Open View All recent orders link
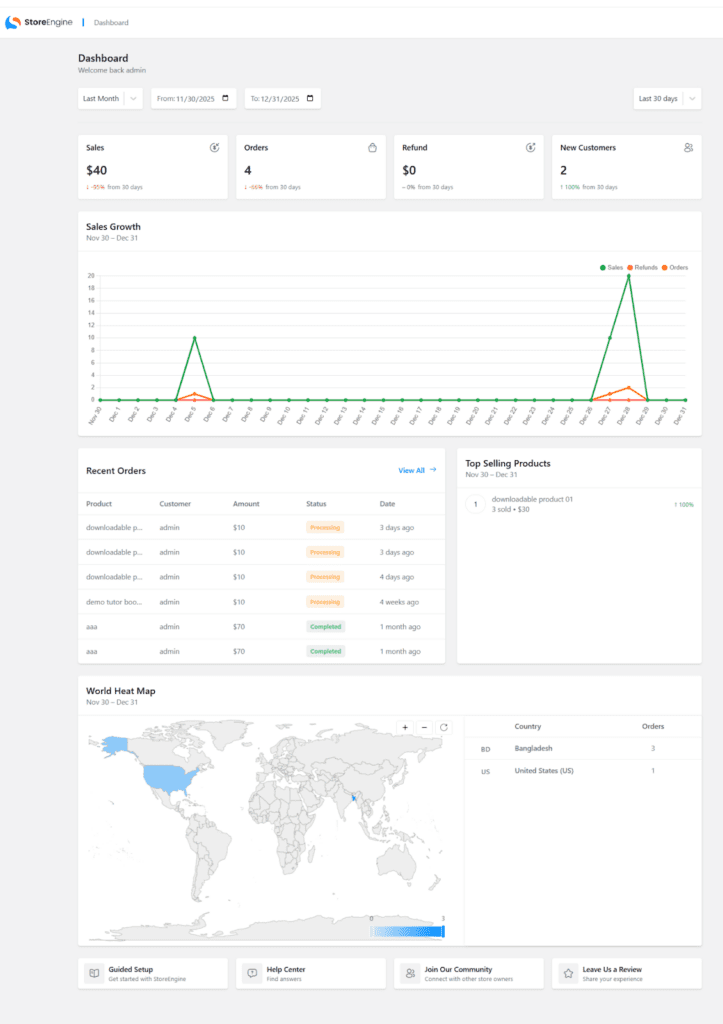Screen dimensions: 723x1024 (417, 470)
